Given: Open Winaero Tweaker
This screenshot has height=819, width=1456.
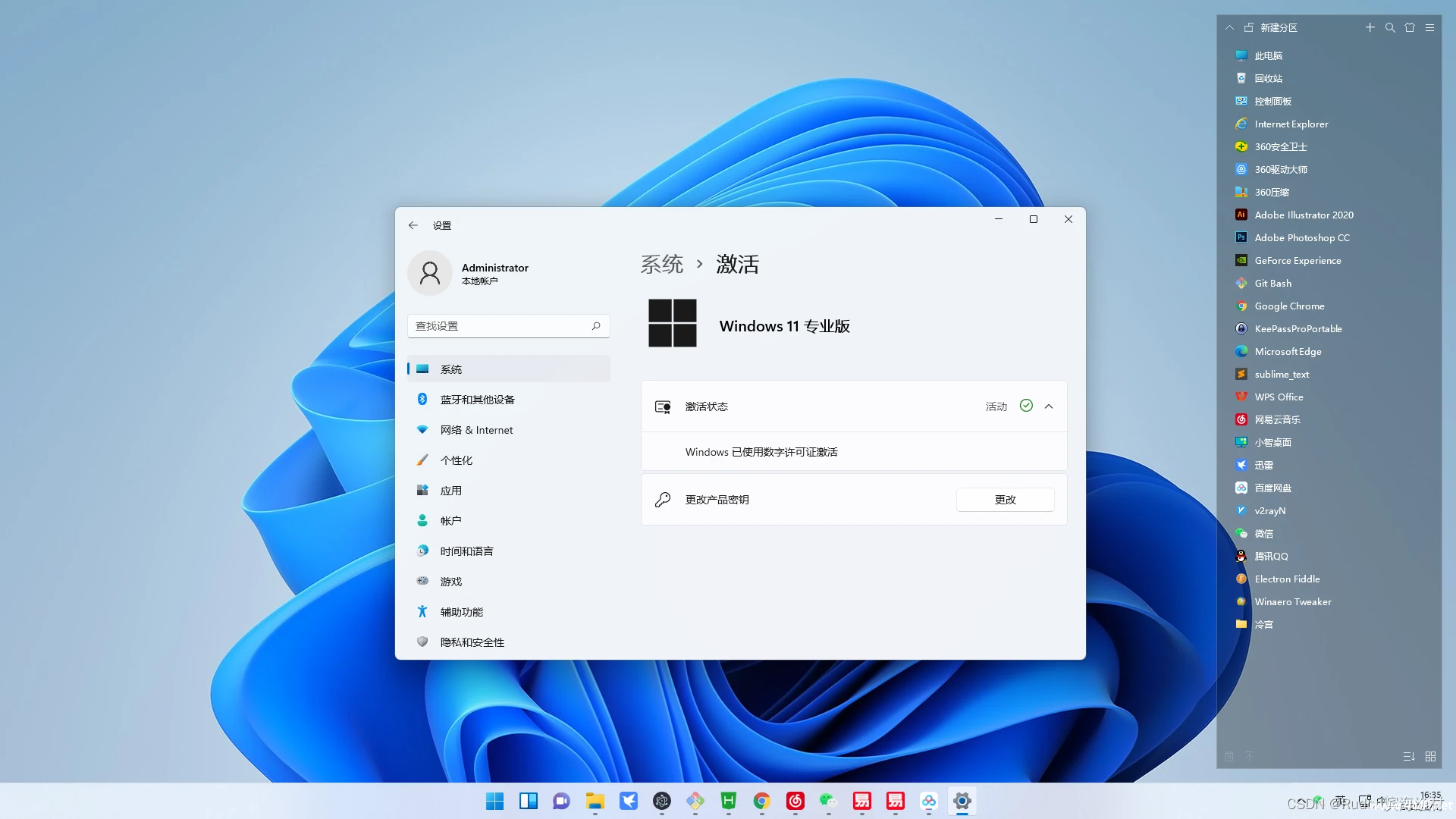Looking at the screenshot, I should (x=1292, y=601).
